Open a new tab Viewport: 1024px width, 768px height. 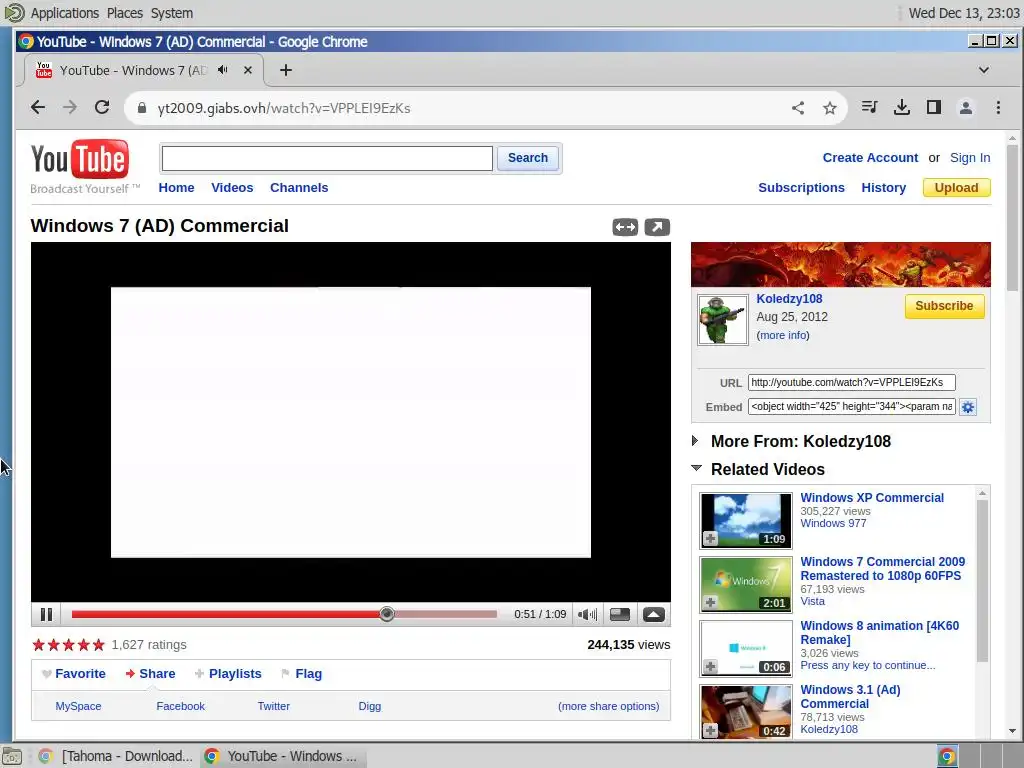(x=285, y=70)
